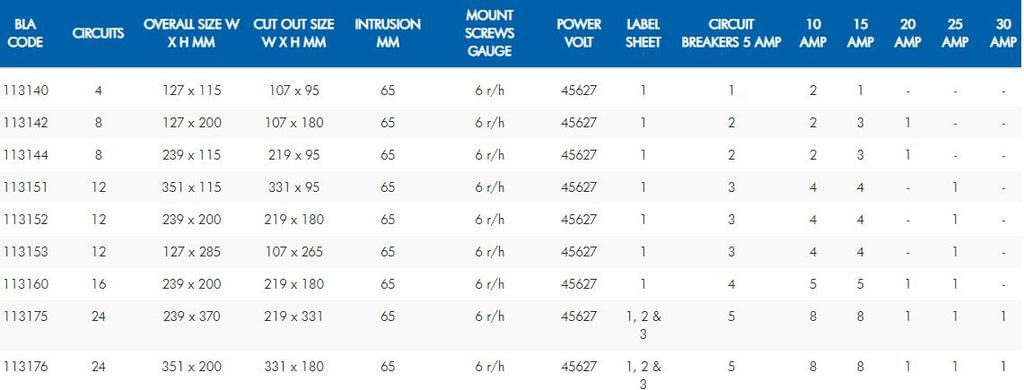Image resolution: width=1024 pixels, height=390 pixels.
Task: Select the 107 x 265 cut out size
Action: click(294, 252)
